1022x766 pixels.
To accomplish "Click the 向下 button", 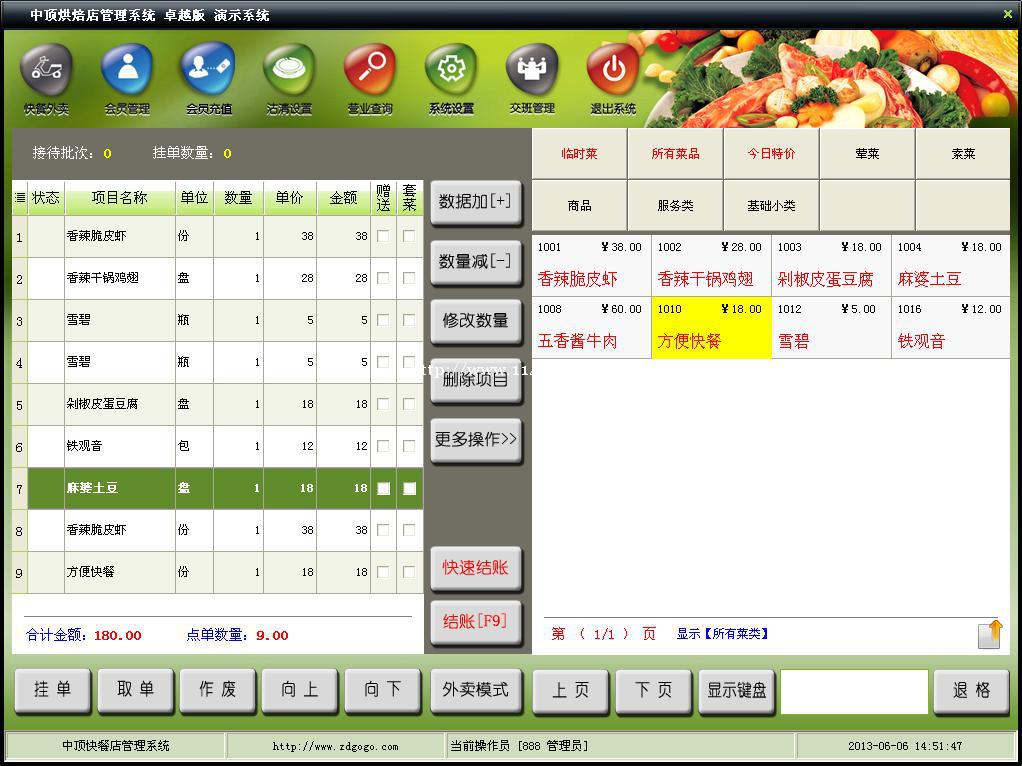I will [x=383, y=690].
